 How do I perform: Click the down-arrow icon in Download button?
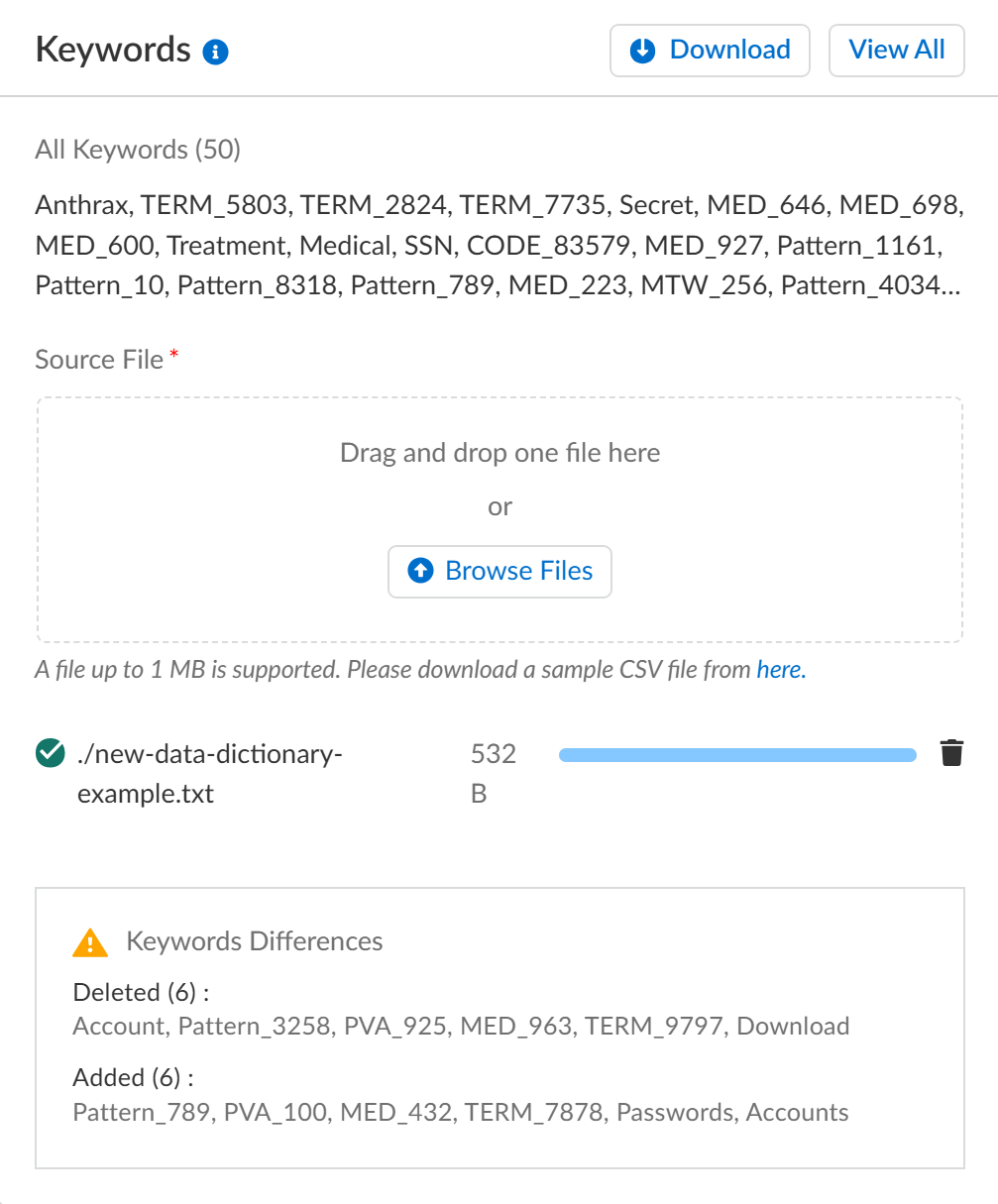(643, 50)
